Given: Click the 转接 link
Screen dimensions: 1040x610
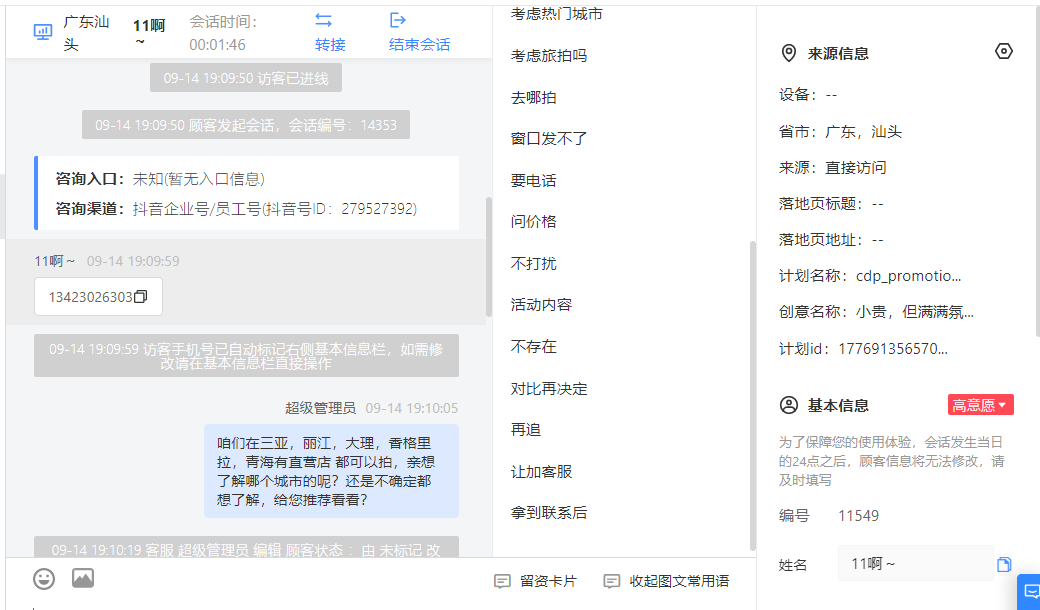Looking at the screenshot, I should pos(330,44).
